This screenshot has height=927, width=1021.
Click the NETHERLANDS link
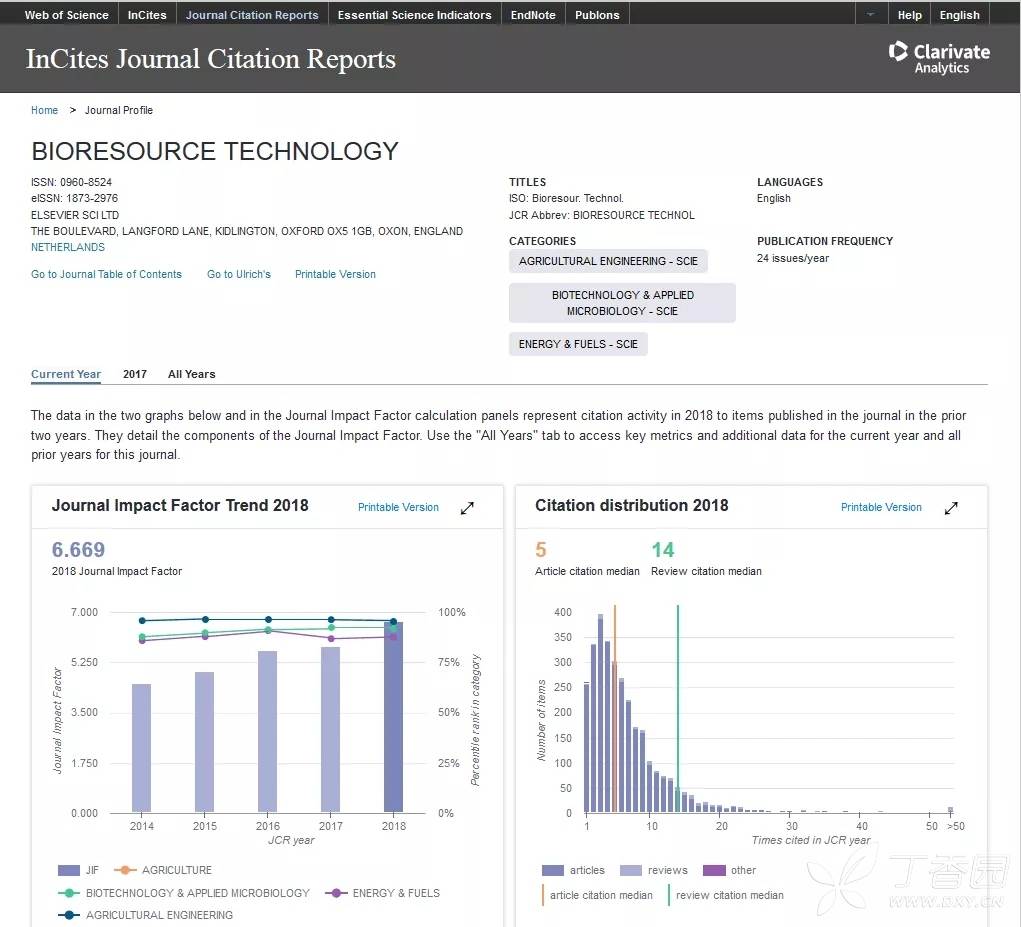coord(68,247)
